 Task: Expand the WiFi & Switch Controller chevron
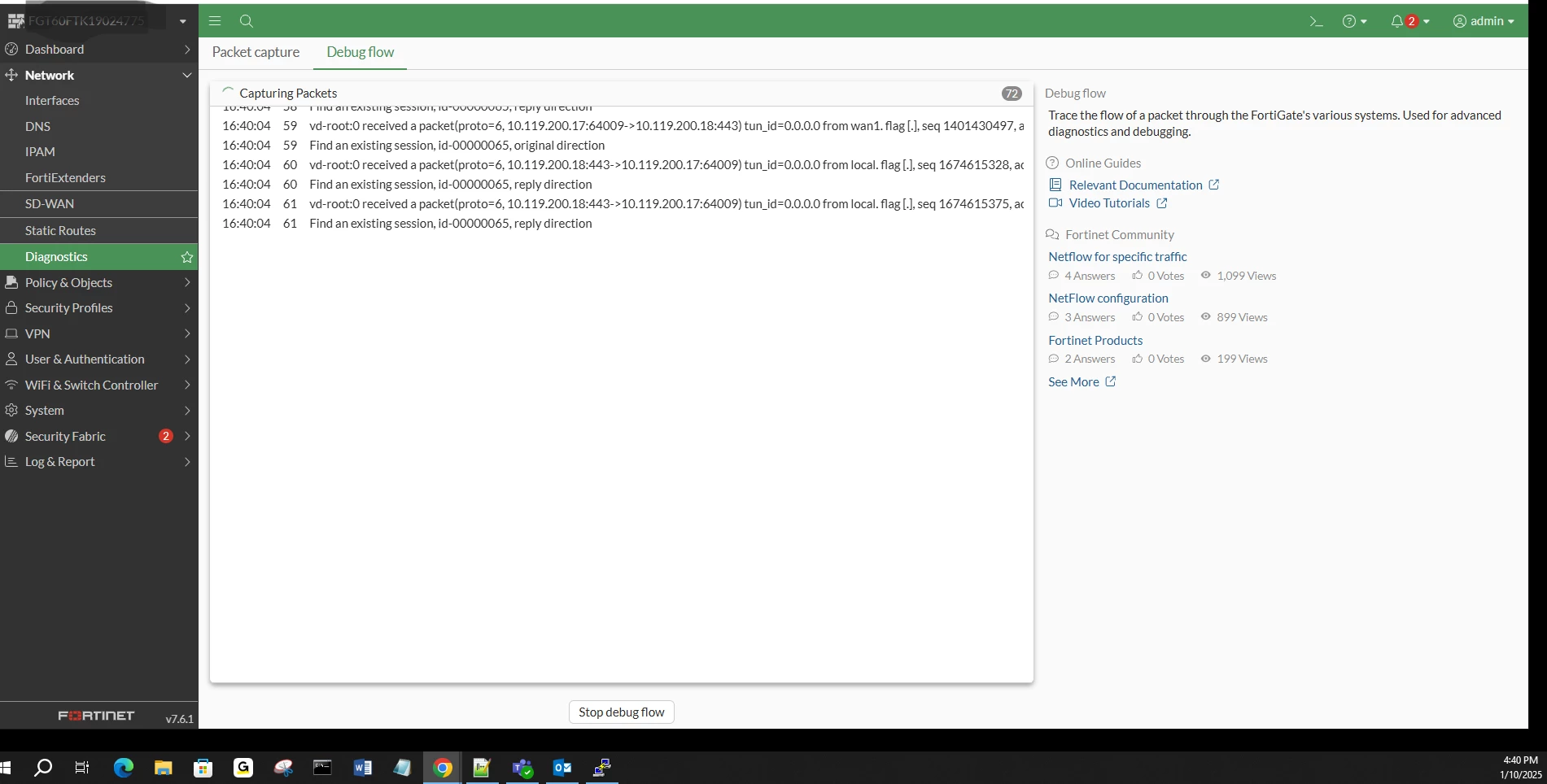point(187,385)
